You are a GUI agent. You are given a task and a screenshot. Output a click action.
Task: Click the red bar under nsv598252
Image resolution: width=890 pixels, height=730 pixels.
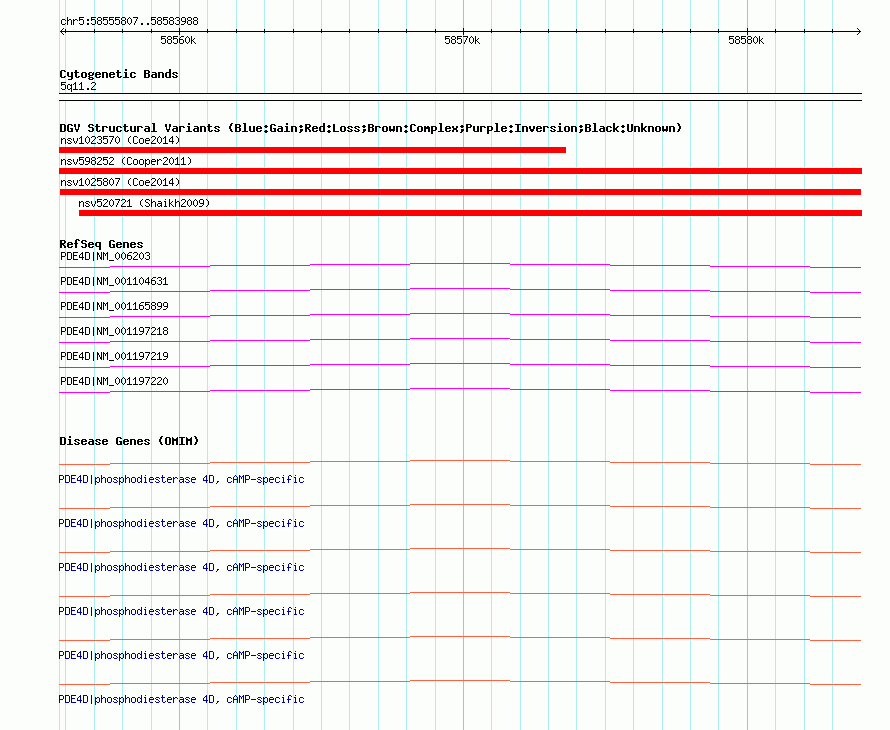[x=461, y=171]
